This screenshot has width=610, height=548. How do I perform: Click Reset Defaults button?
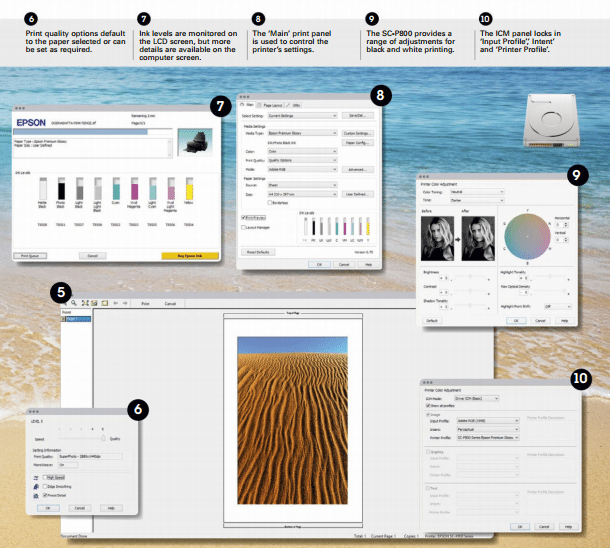(x=258, y=252)
